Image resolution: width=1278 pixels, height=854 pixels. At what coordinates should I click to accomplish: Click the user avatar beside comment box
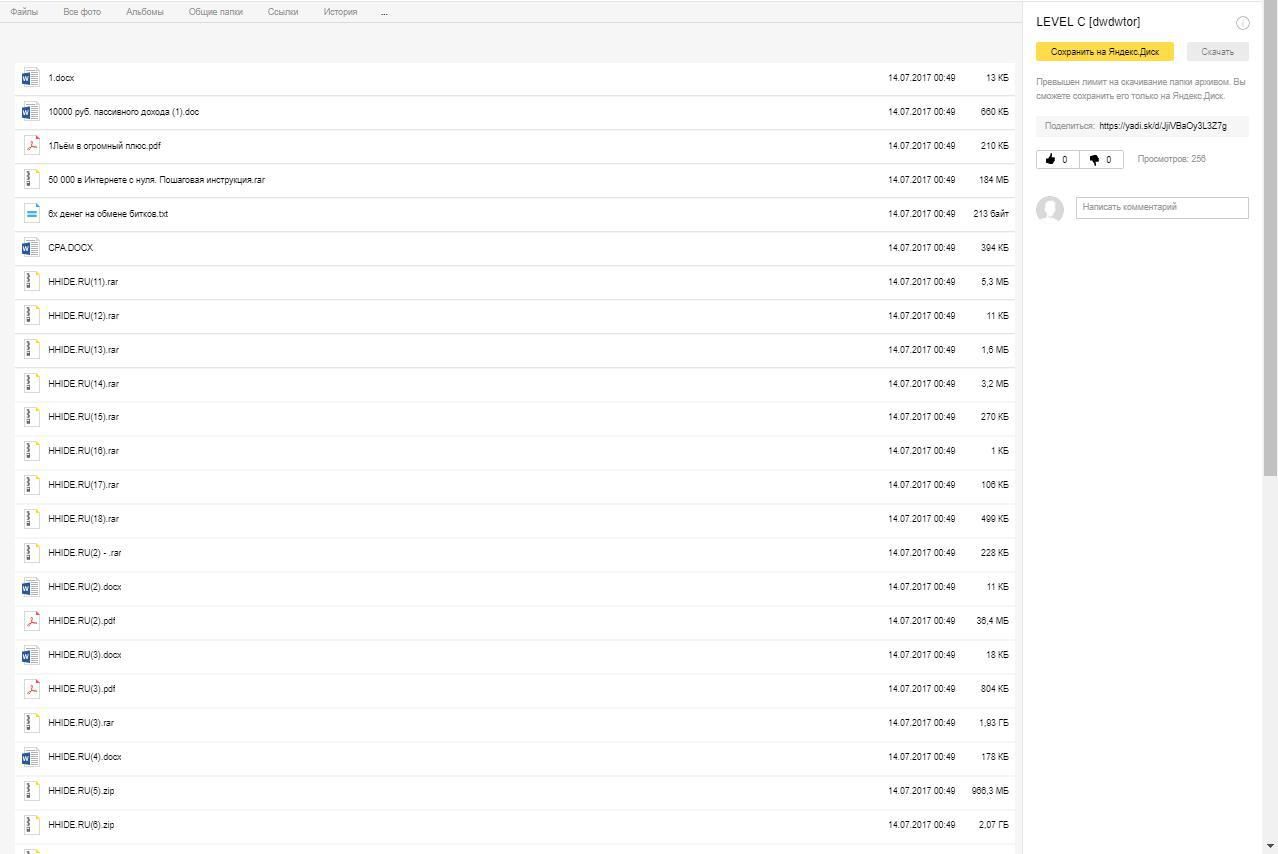click(x=1049, y=209)
